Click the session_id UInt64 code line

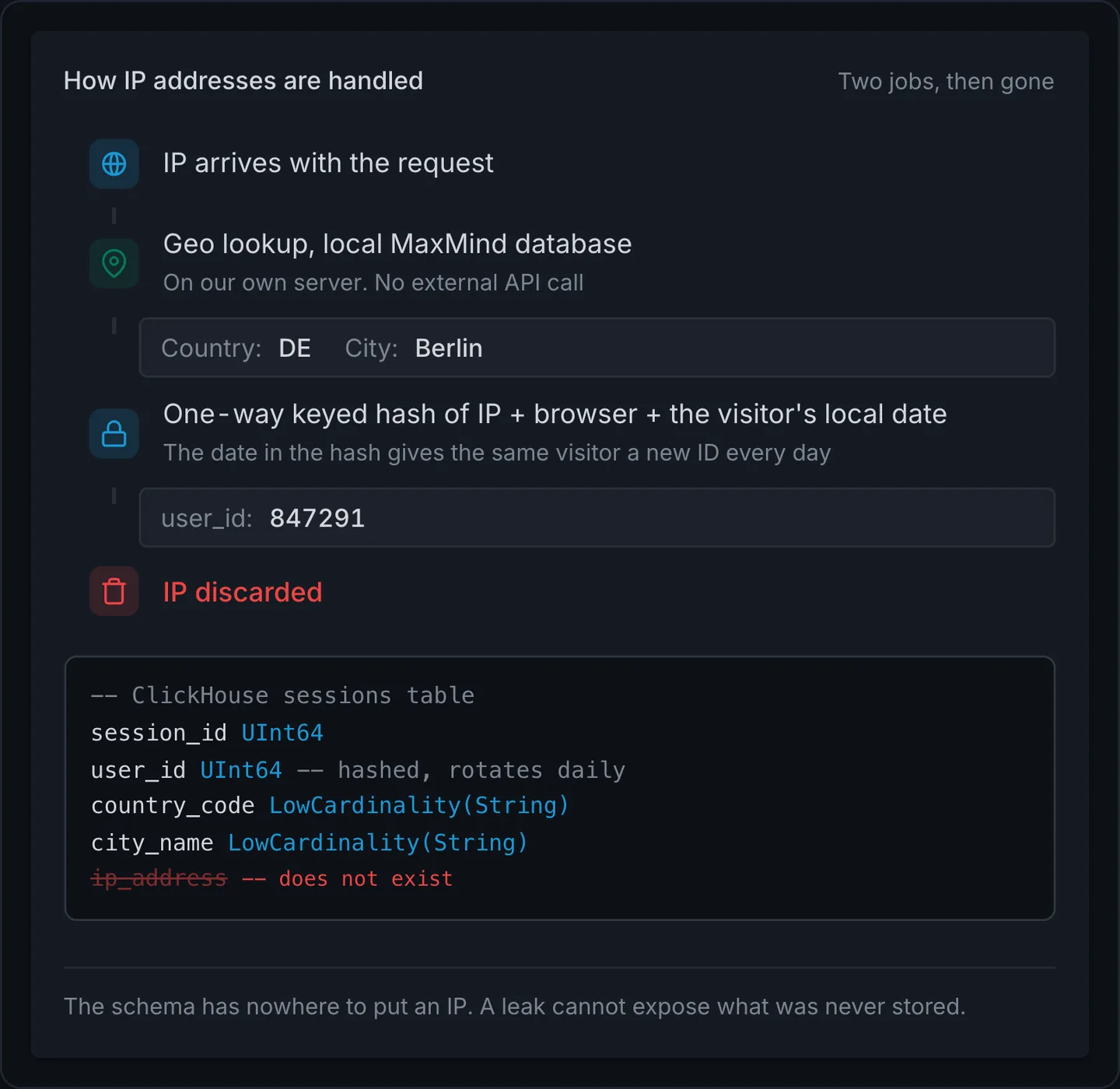point(207,733)
